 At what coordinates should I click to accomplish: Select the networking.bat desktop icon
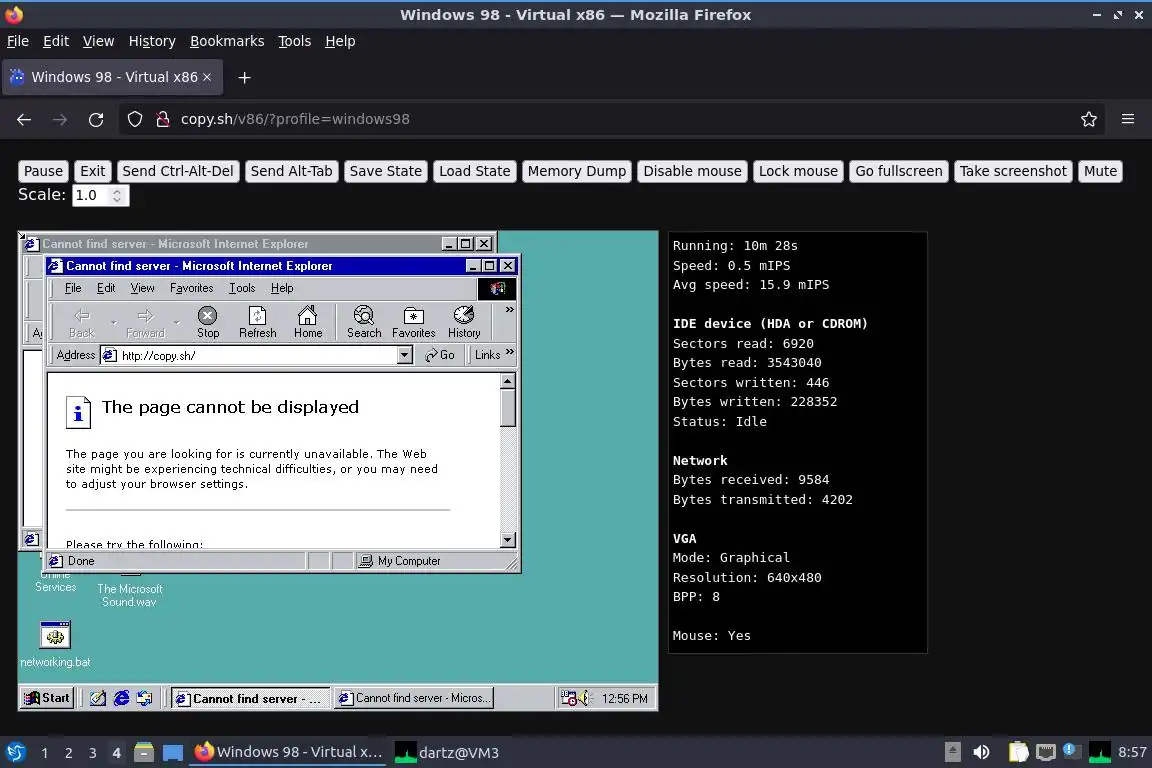pyautogui.click(x=55, y=645)
